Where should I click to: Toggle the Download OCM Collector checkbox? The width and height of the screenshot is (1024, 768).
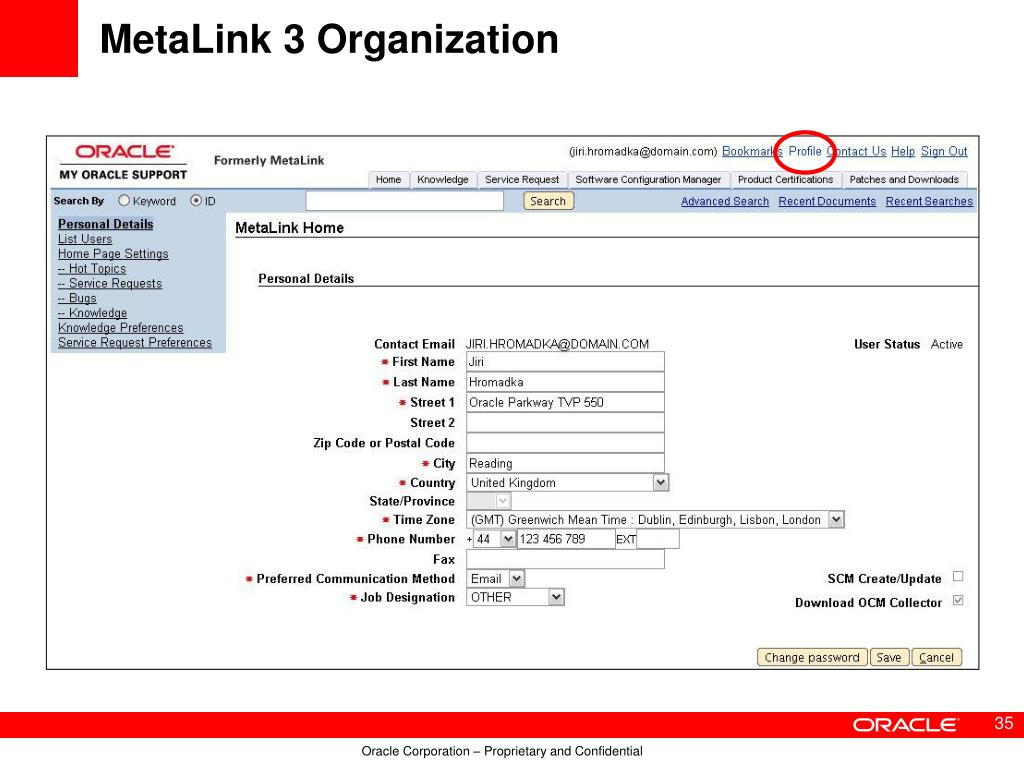coord(958,601)
